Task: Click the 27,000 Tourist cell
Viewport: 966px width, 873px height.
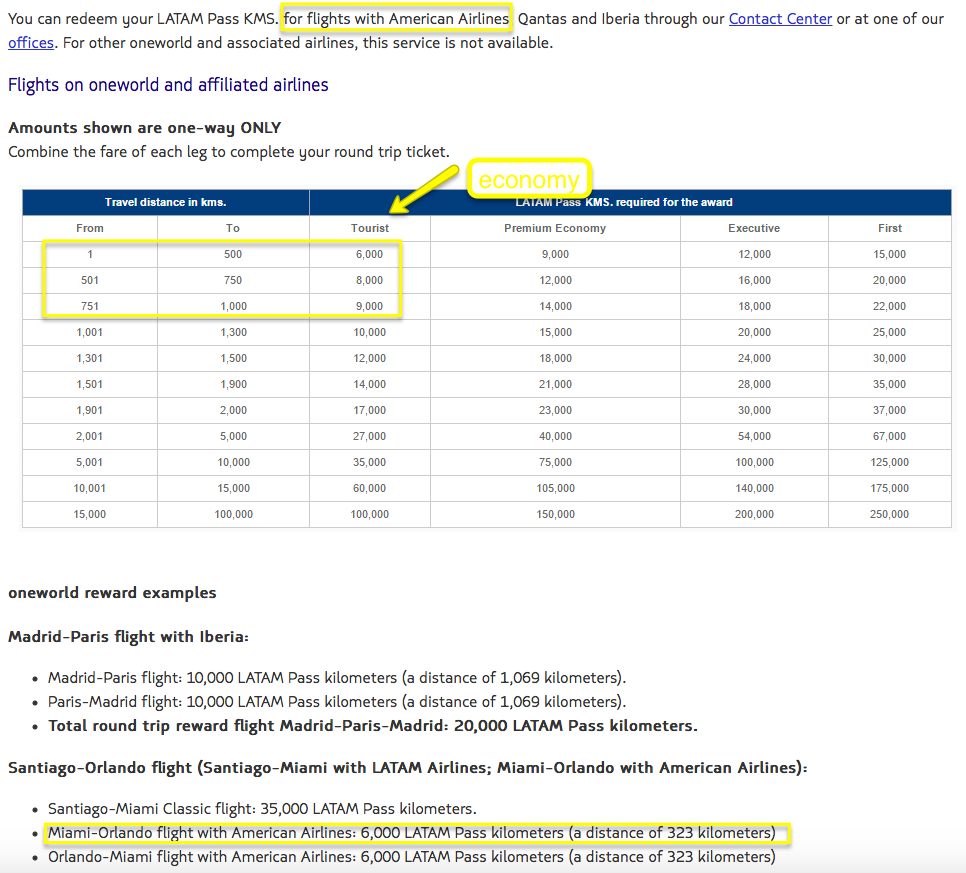Action: 370,436
